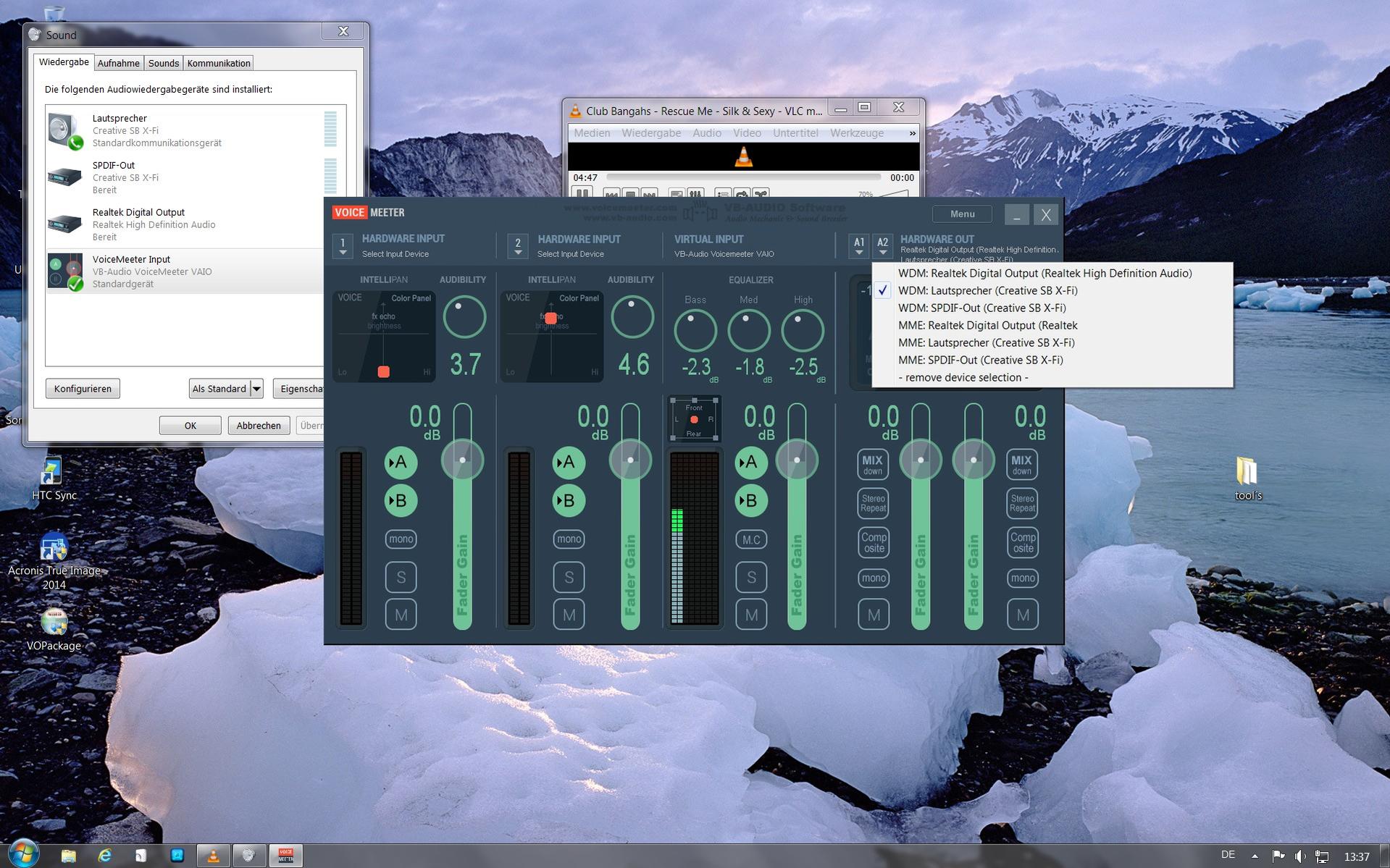
Task: Enable mono on hardware input 1
Action: click(401, 539)
